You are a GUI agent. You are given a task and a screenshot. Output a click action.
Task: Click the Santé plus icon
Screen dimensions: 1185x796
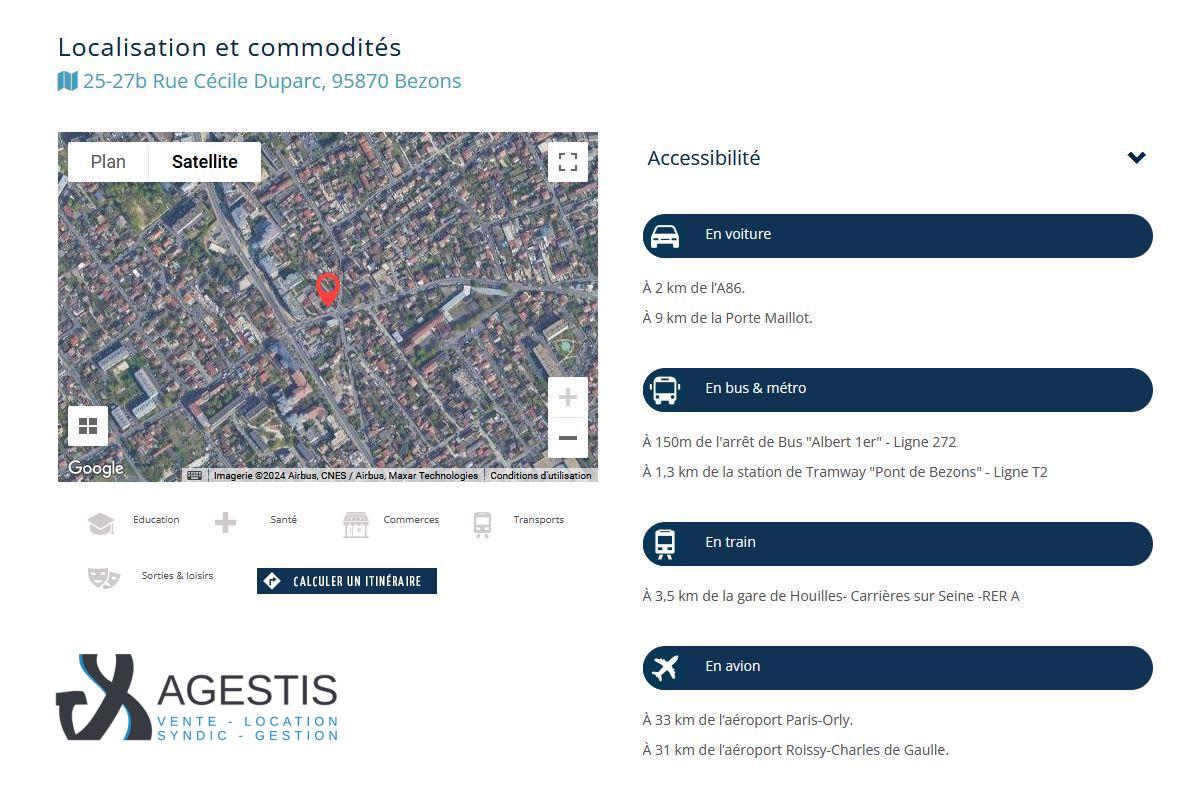[x=225, y=522]
